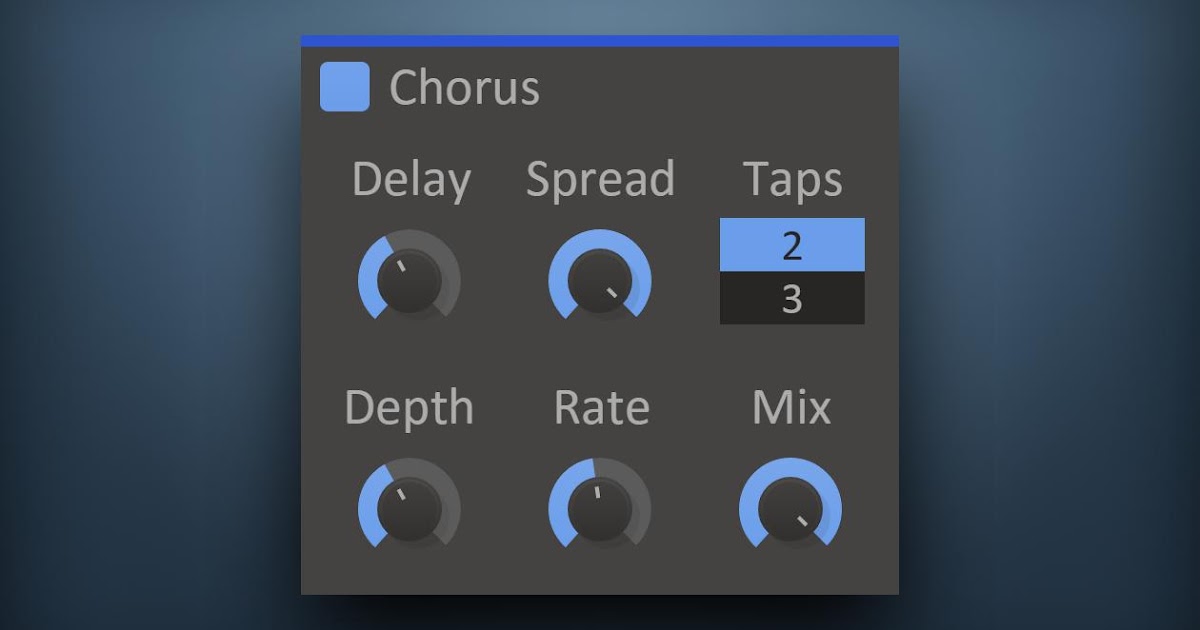Click the Mix label
The height and width of the screenshot is (630, 1200).
(x=791, y=408)
